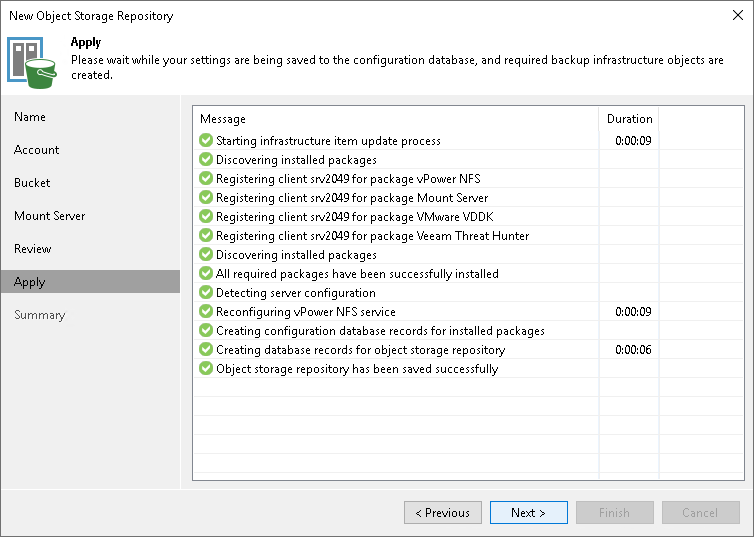
Task: Go to the Account wizard step
Action: coord(37,150)
